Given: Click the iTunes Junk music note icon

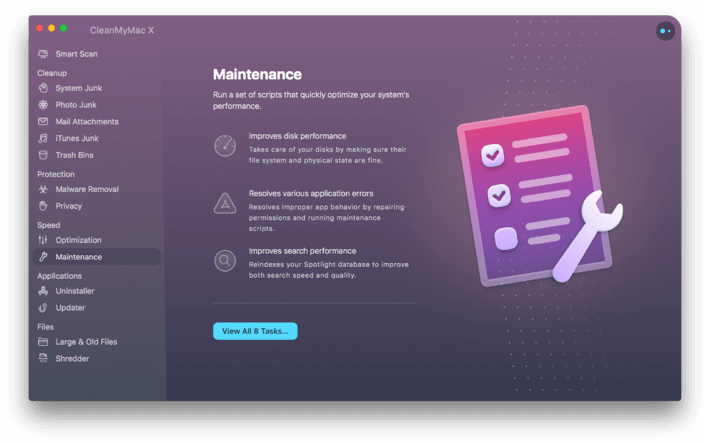Looking at the screenshot, I should point(43,139).
